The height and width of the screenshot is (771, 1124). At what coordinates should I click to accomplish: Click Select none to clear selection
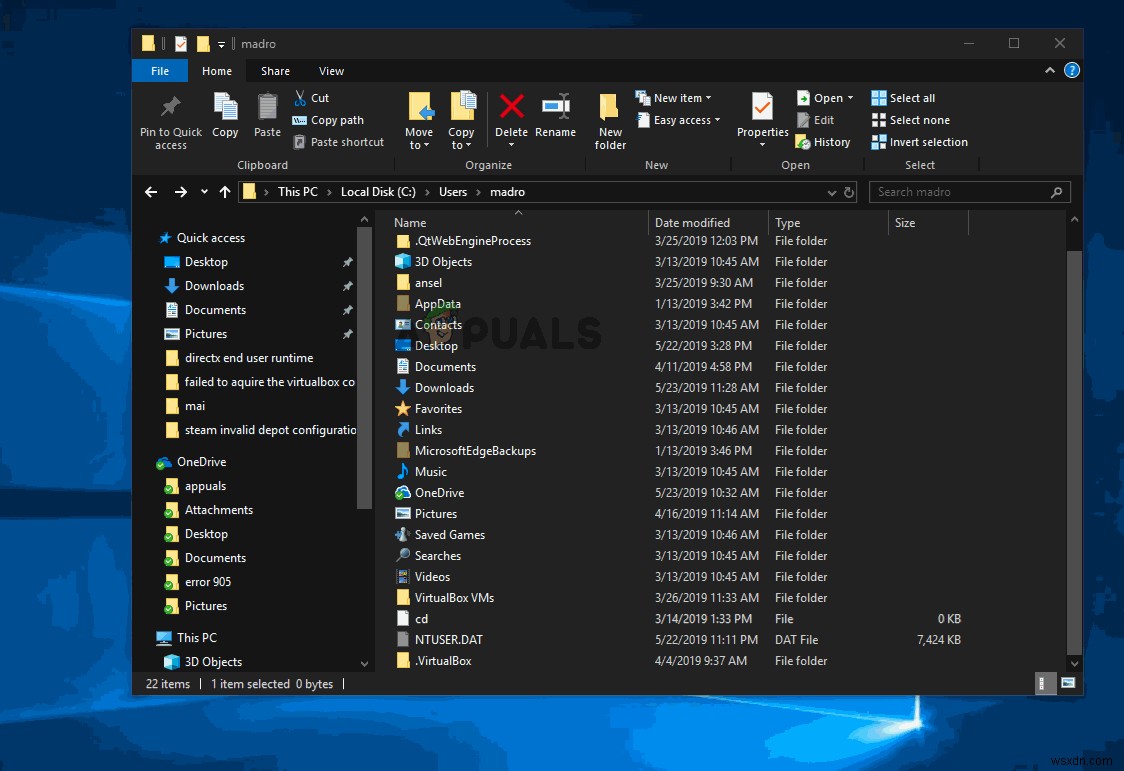pos(911,119)
